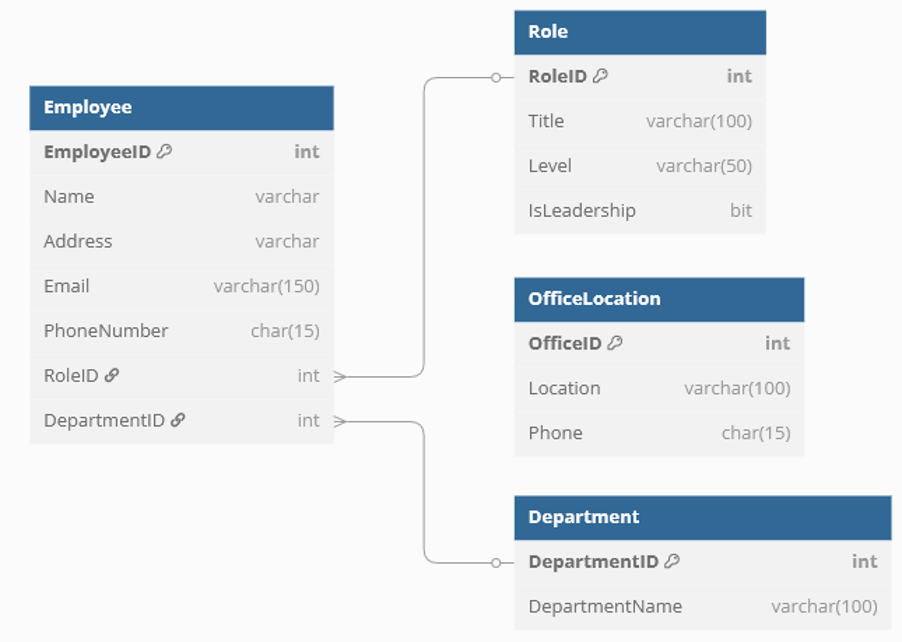Select the Location field in OfficeLocation
Screen dimensions: 902x642
(x=658, y=388)
